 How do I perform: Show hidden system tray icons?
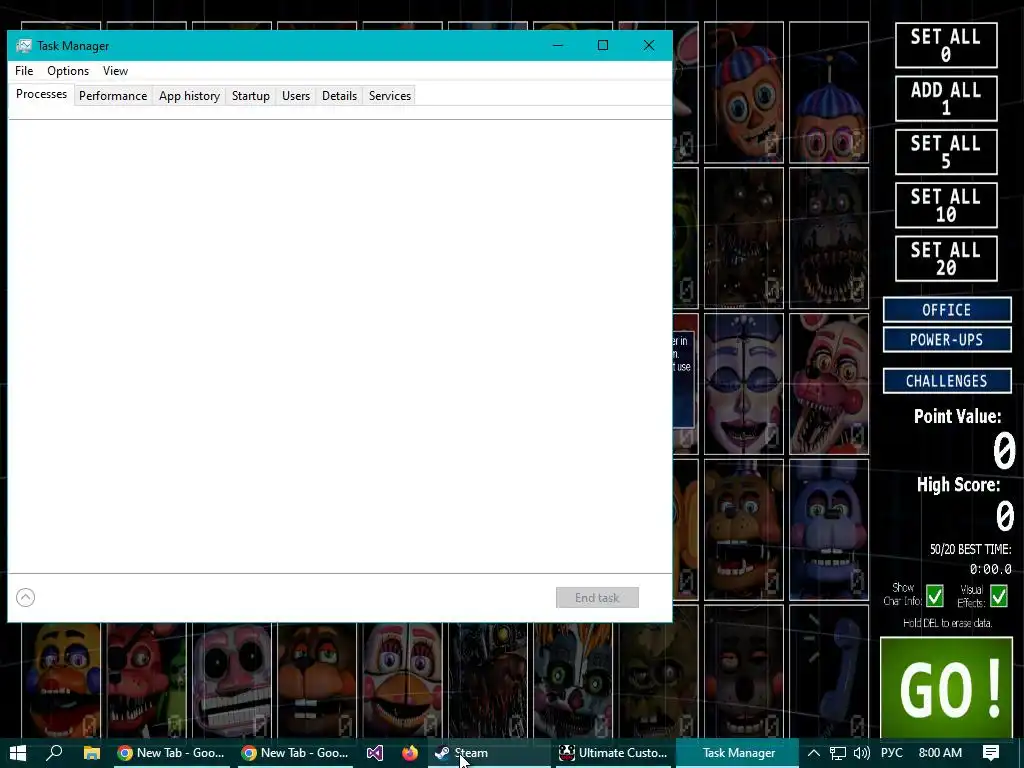click(x=814, y=753)
